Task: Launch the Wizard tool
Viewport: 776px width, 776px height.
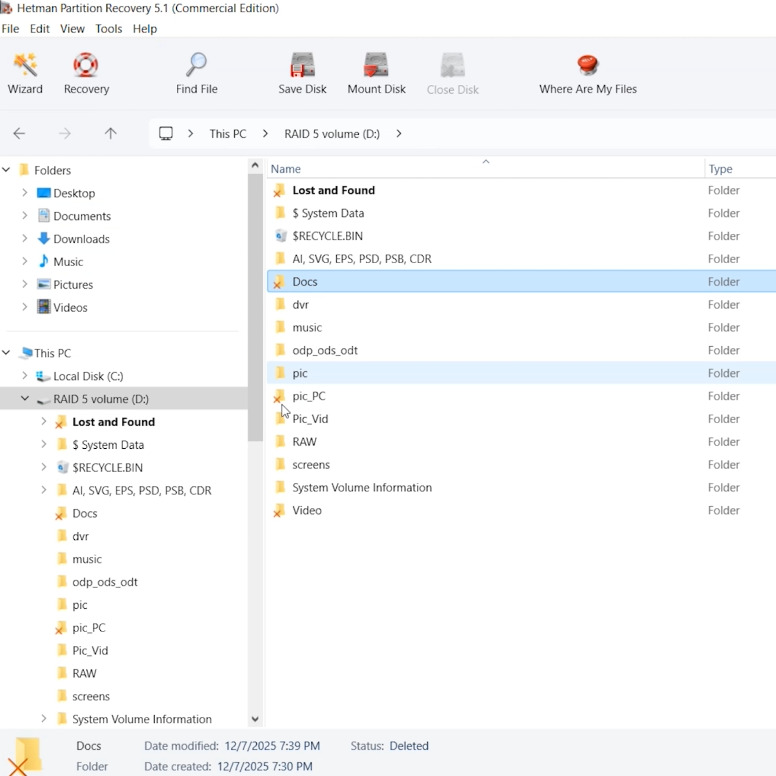Action: (x=25, y=73)
